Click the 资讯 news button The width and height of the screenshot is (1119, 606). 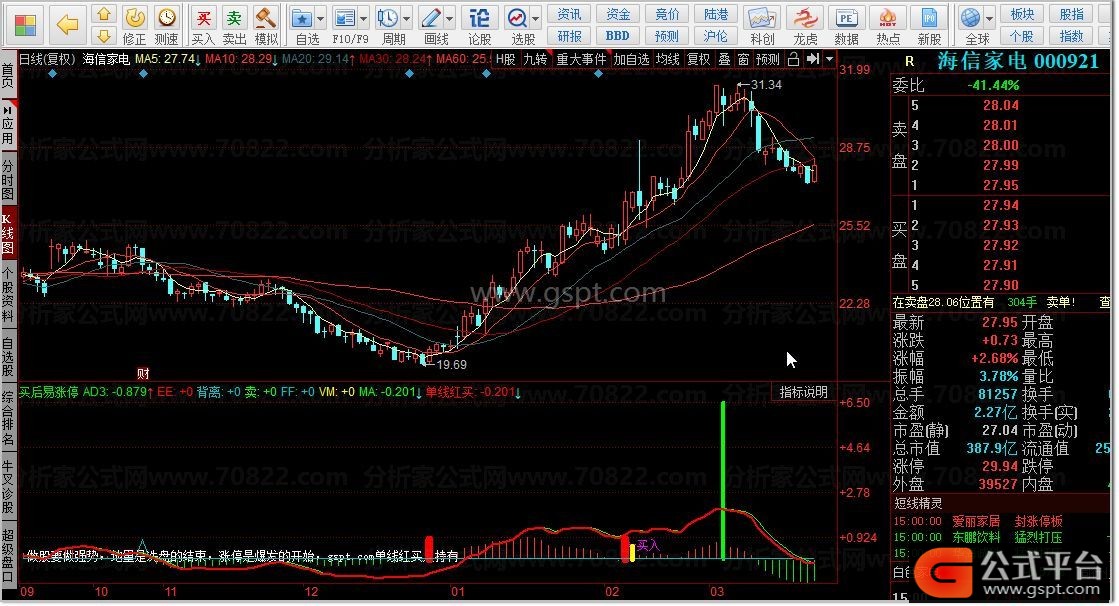pos(569,14)
